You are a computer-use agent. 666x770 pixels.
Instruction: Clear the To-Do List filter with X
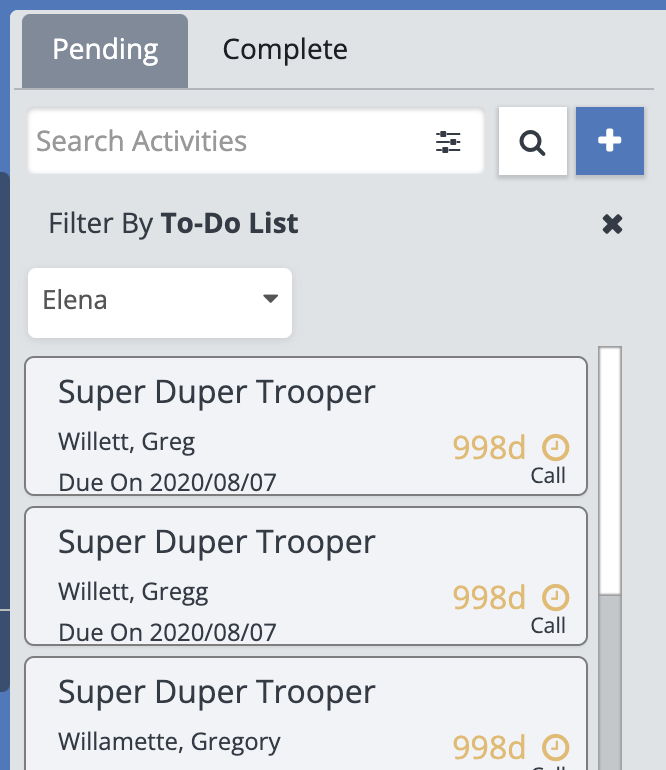612,224
